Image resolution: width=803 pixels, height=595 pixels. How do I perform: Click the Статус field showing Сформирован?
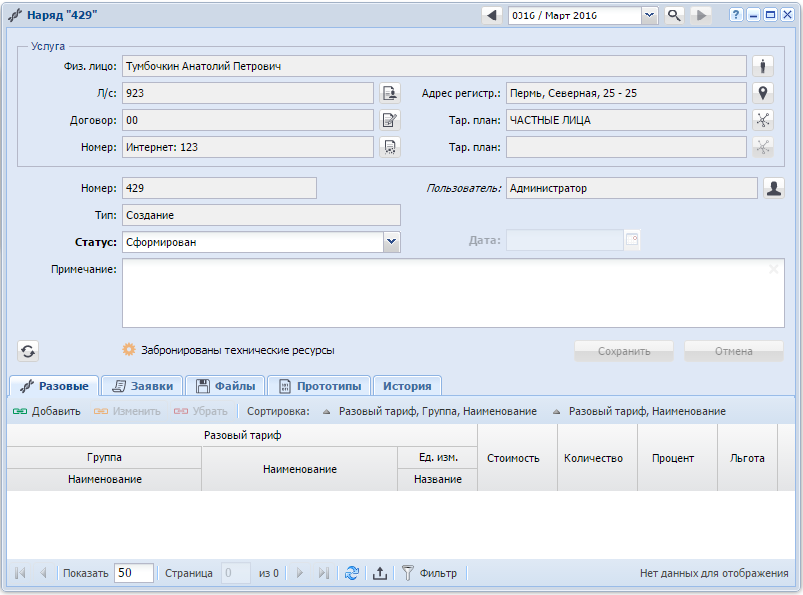point(253,242)
